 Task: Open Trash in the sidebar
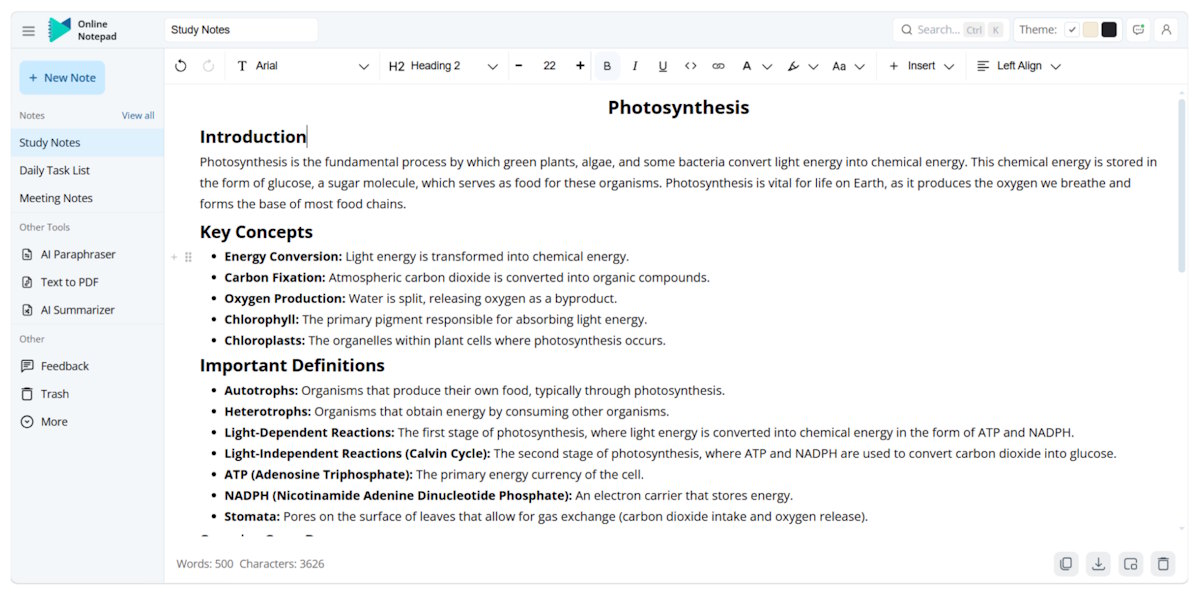point(88,395)
